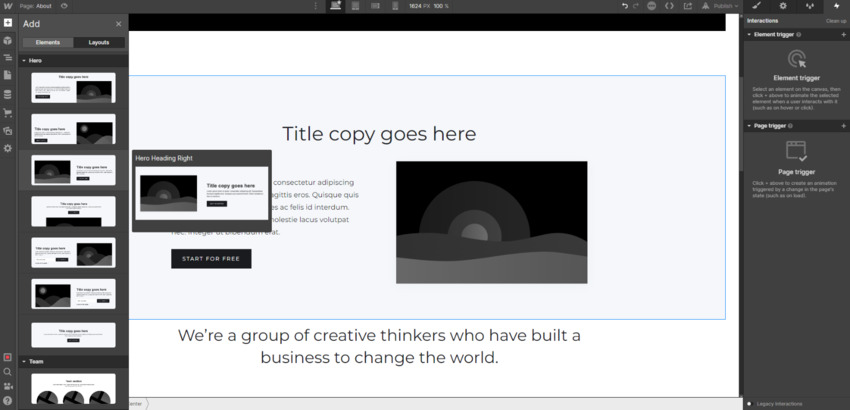Click the START FOR FREE button

211,259
